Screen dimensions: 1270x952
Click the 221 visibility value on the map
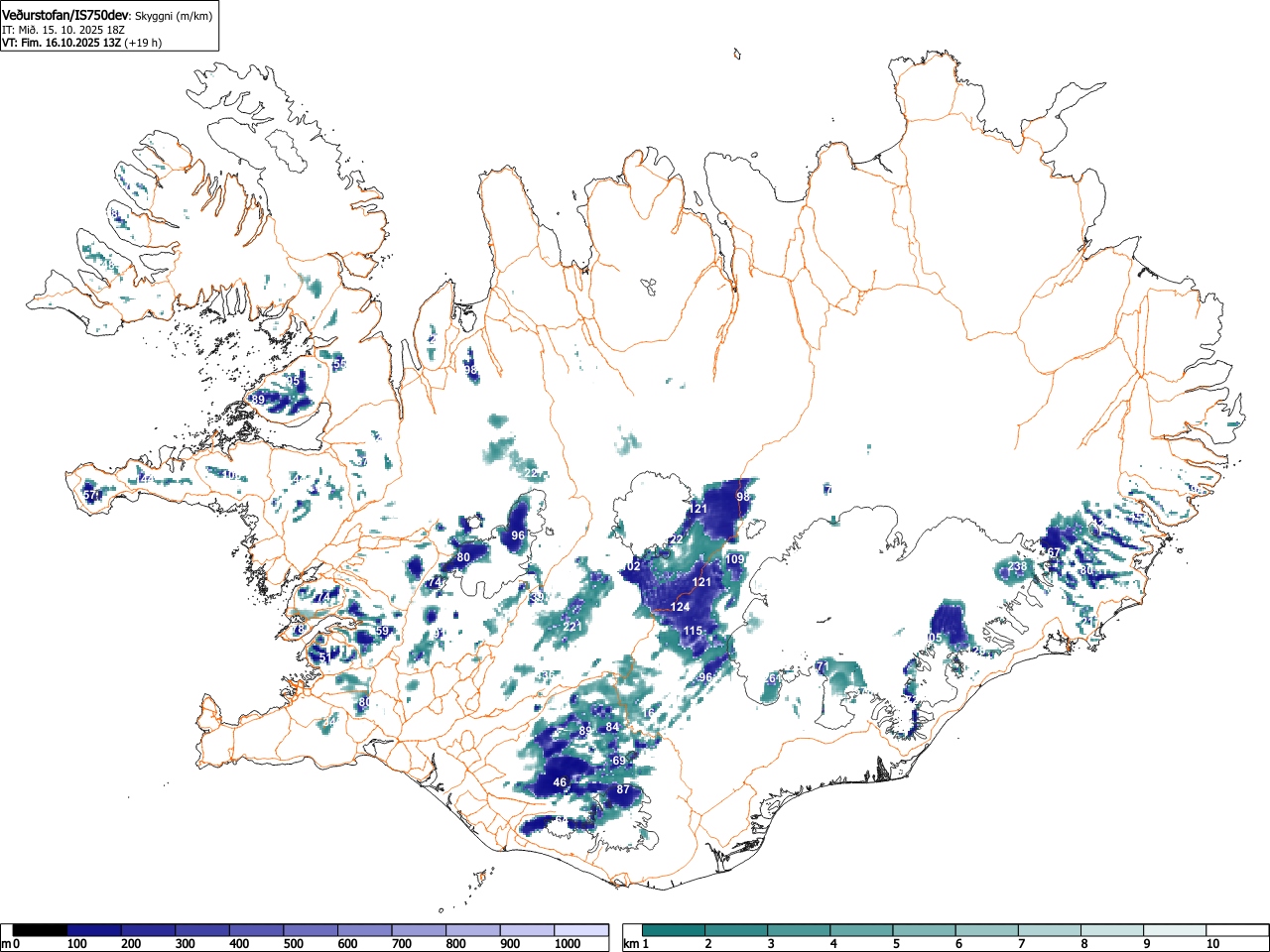click(x=572, y=627)
